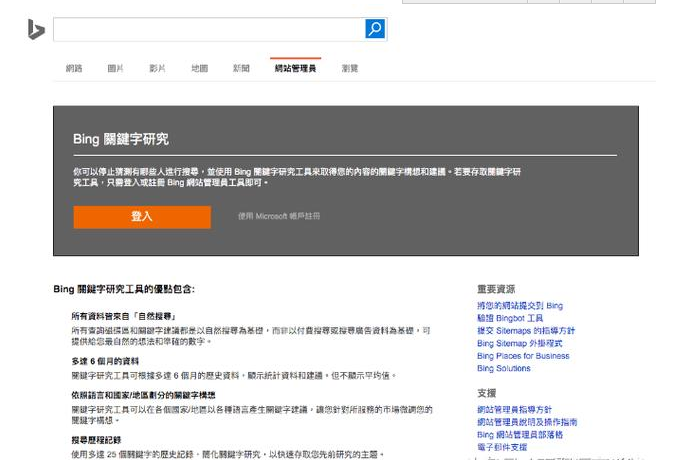Switch to the 圖片 (Images) tab
The width and height of the screenshot is (682, 460).
pos(116,69)
